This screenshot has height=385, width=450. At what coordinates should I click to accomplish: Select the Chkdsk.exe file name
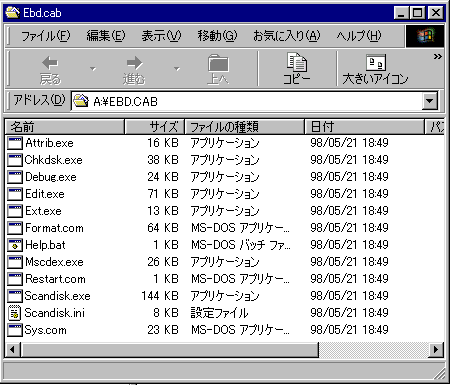(53, 160)
